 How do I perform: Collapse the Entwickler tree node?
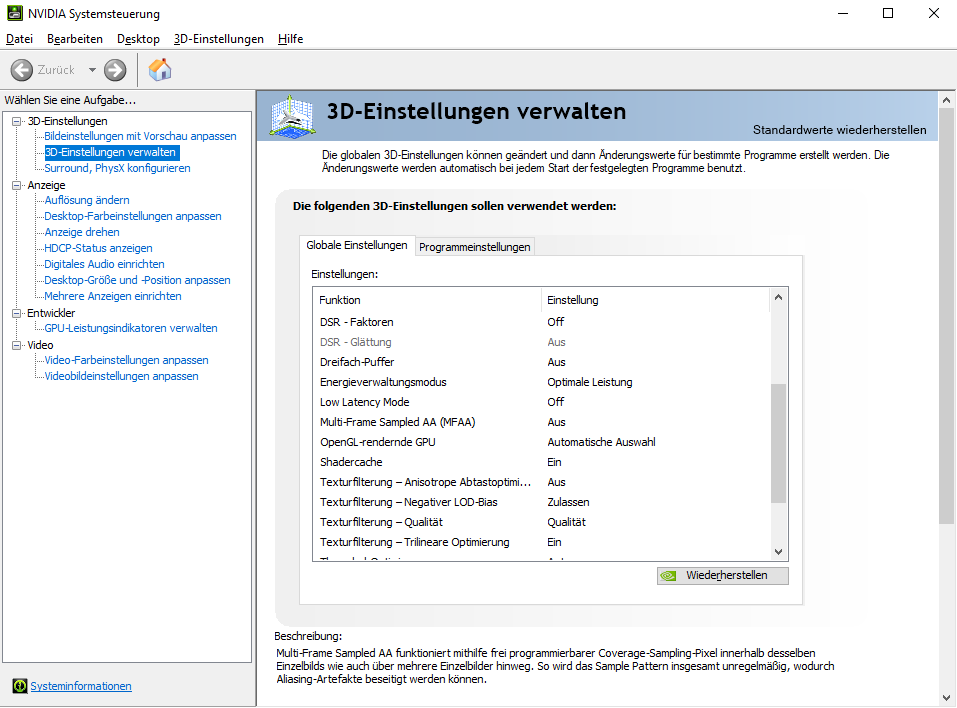17,313
